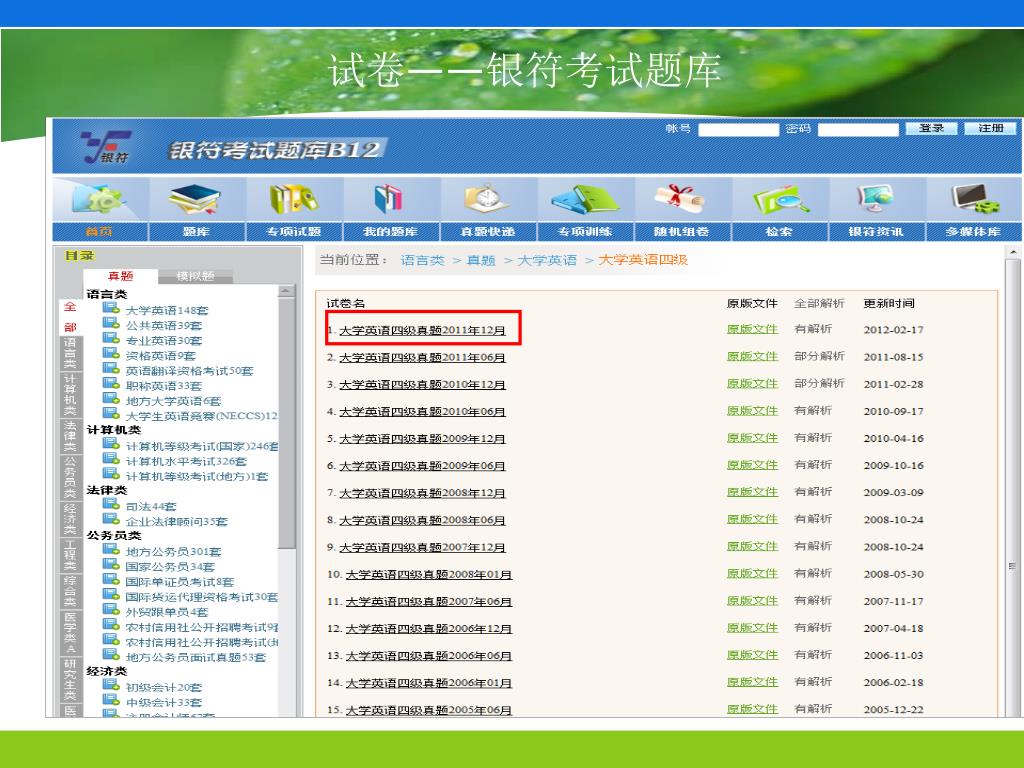Click icon beside 司法44套
This screenshot has height=768, width=1024.
(111, 504)
